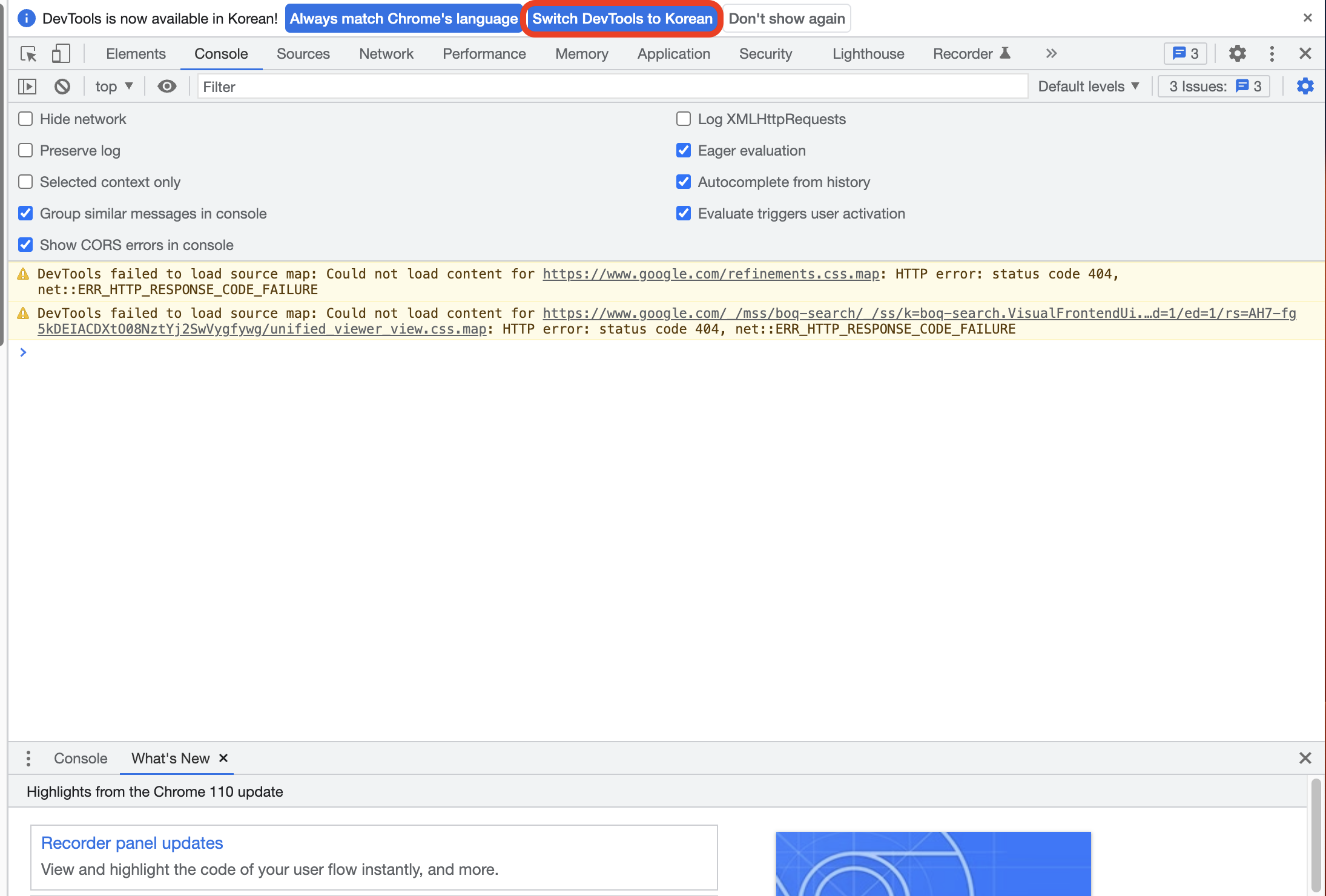Image resolution: width=1326 pixels, height=896 pixels.
Task: Select the main Console tab
Action: click(x=221, y=54)
